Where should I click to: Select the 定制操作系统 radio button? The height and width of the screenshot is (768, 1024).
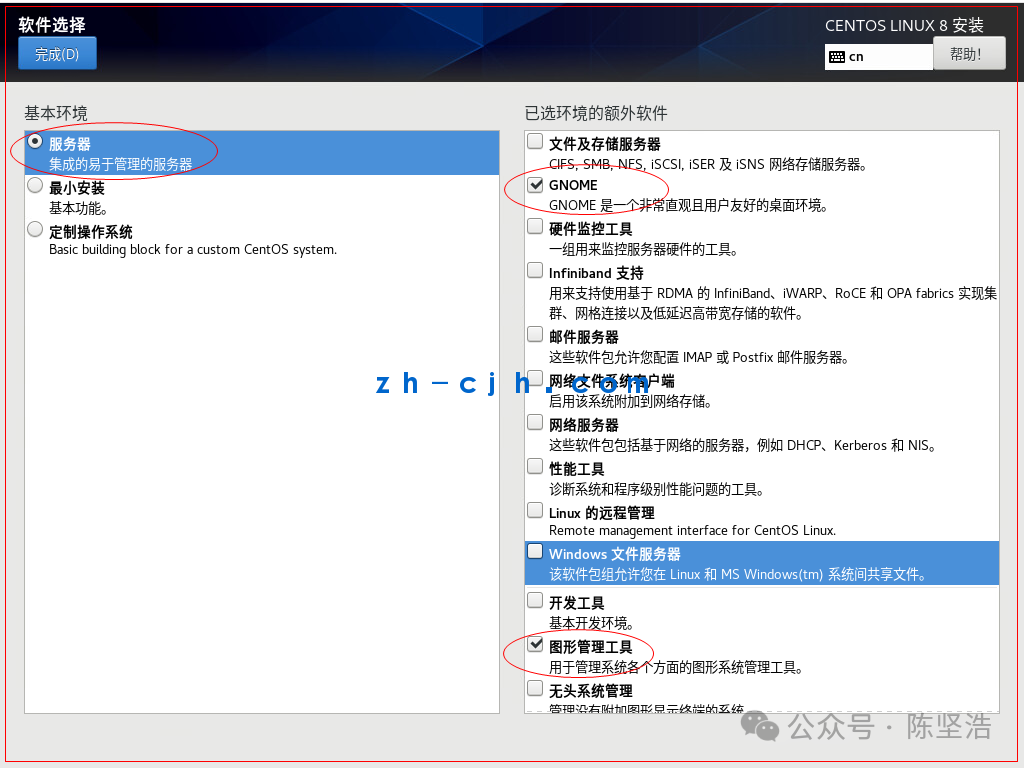pos(35,229)
